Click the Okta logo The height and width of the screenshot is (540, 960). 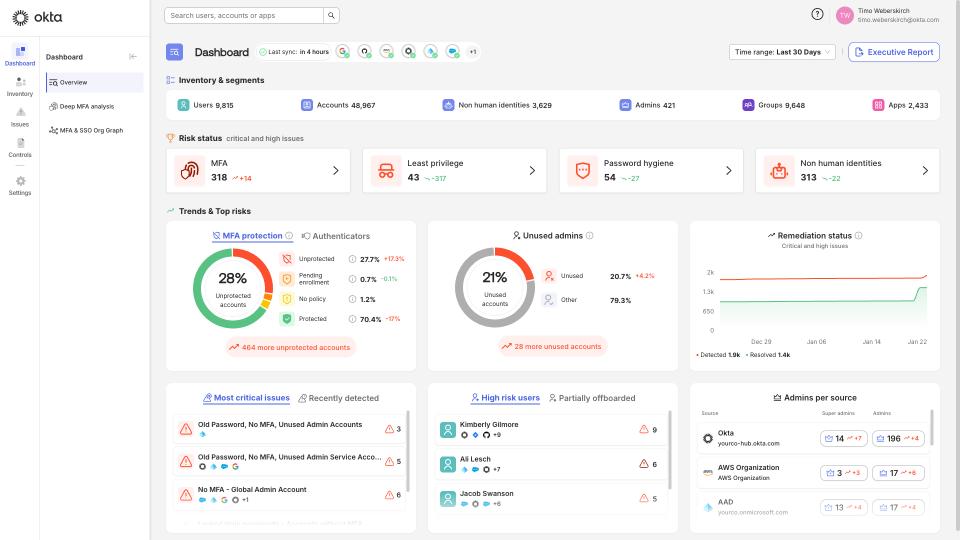(37, 18)
